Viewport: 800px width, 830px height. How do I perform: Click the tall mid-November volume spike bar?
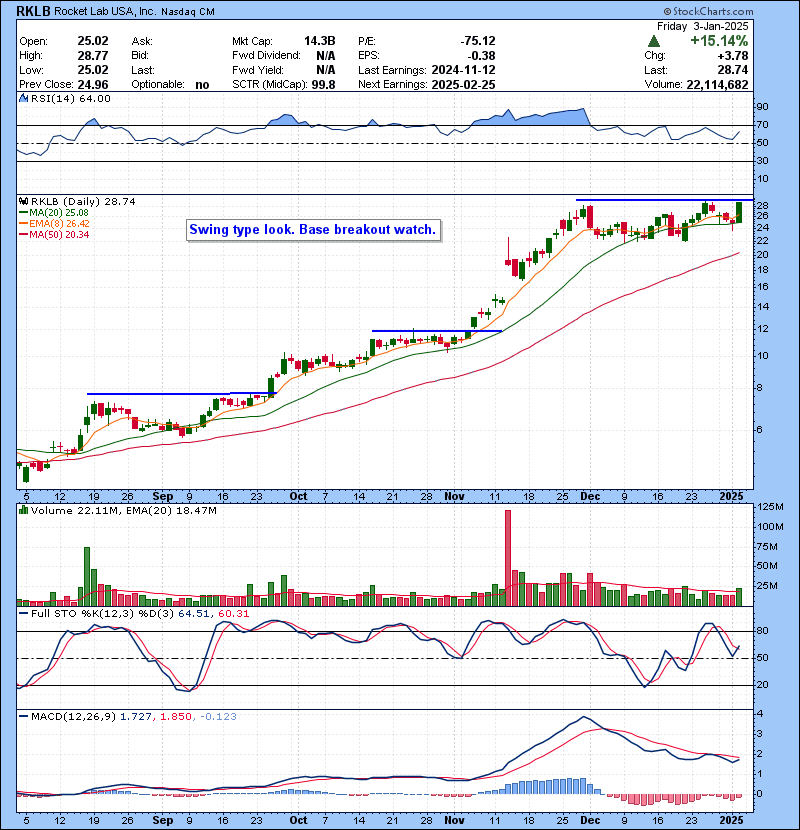coord(508,558)
